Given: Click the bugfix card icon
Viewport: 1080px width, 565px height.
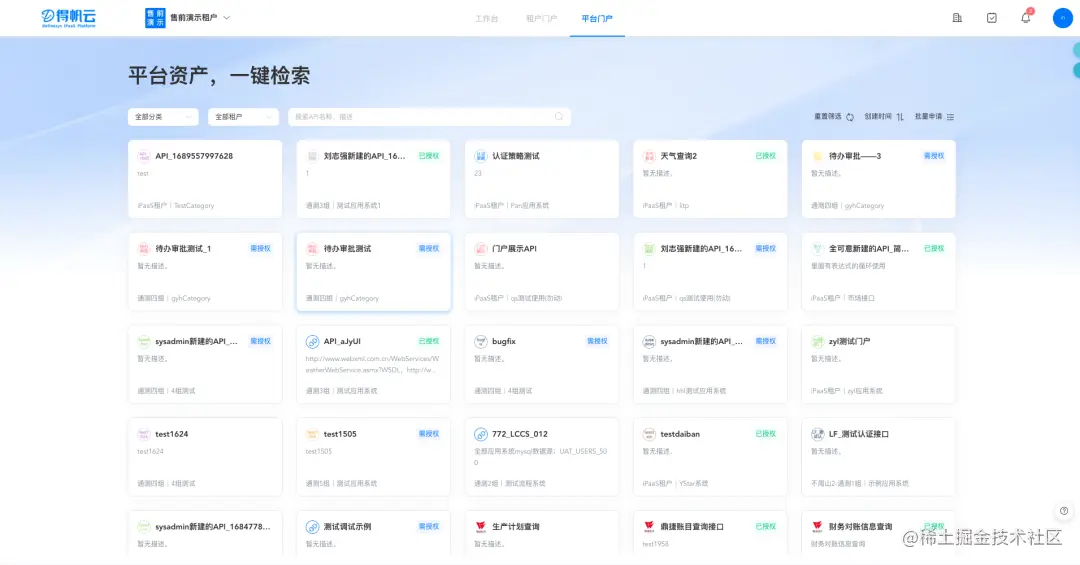Looking at the screenshot, I should pyautogui.click(x=480, y=342).
